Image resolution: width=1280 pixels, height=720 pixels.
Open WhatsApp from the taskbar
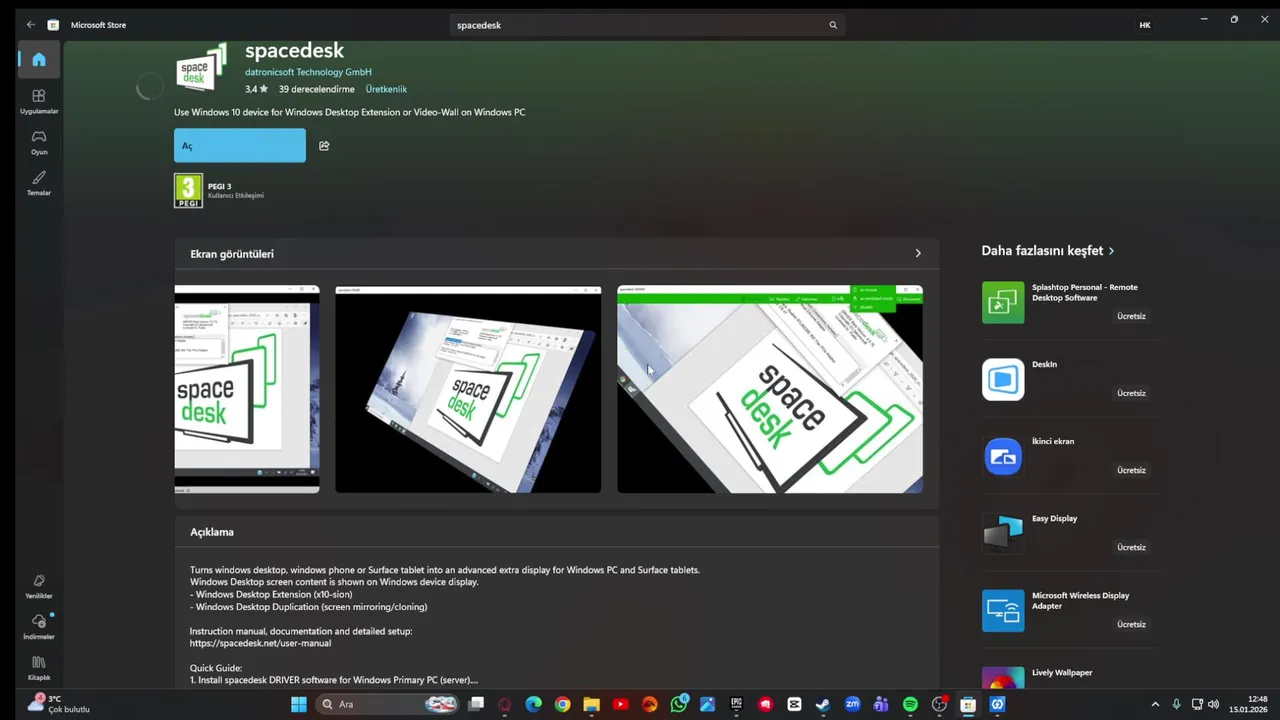679,704
